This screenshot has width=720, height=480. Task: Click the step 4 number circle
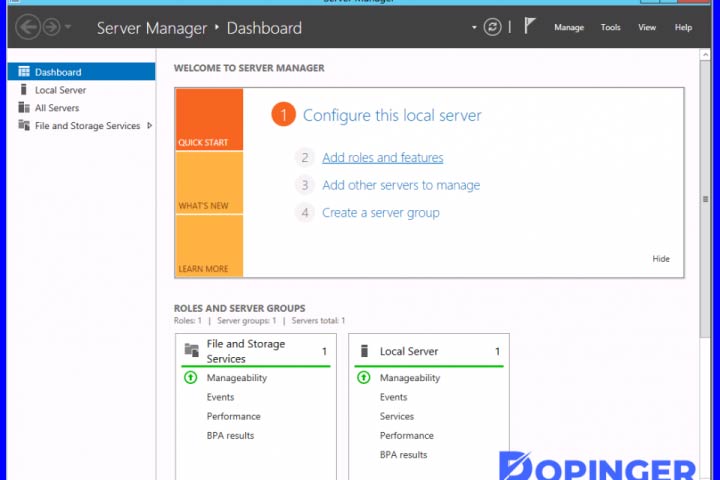pyautogui.click(x=304, y=213)
